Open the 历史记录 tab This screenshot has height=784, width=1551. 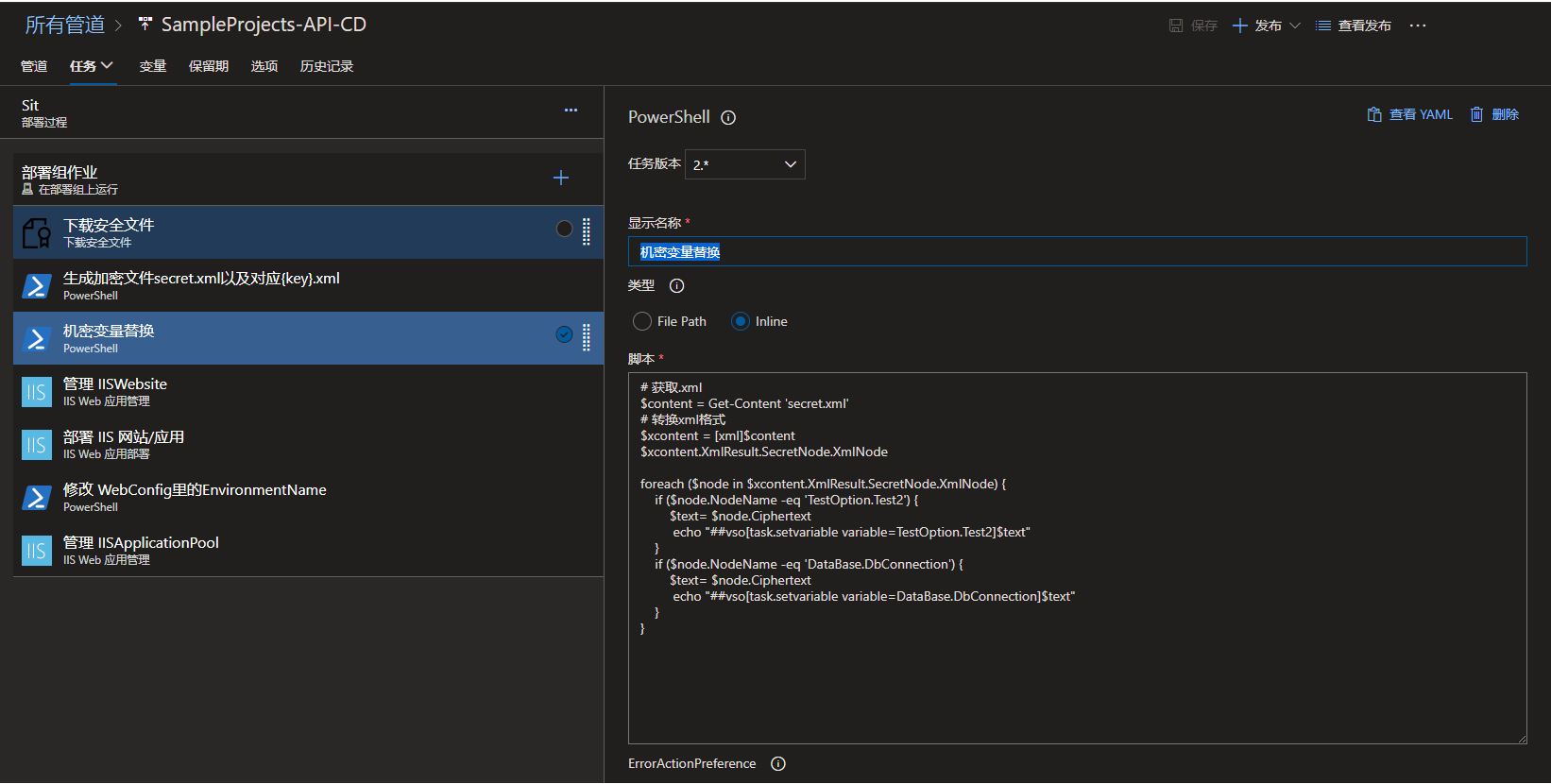(326, 66)
